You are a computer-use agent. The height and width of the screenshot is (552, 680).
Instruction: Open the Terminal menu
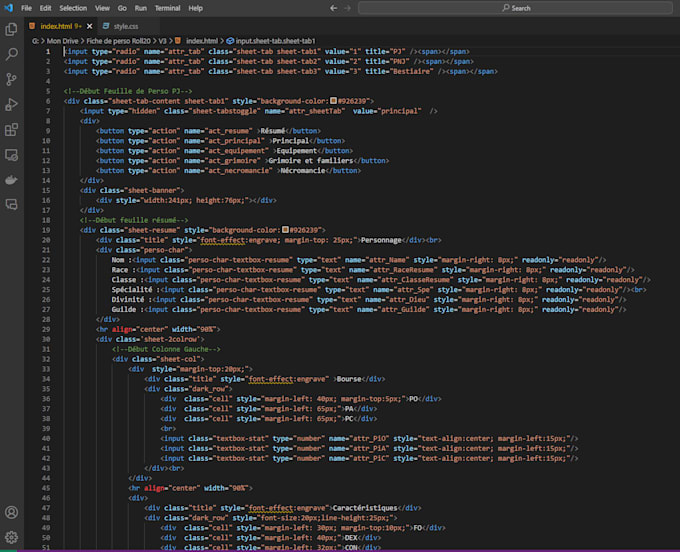(165, 7)
